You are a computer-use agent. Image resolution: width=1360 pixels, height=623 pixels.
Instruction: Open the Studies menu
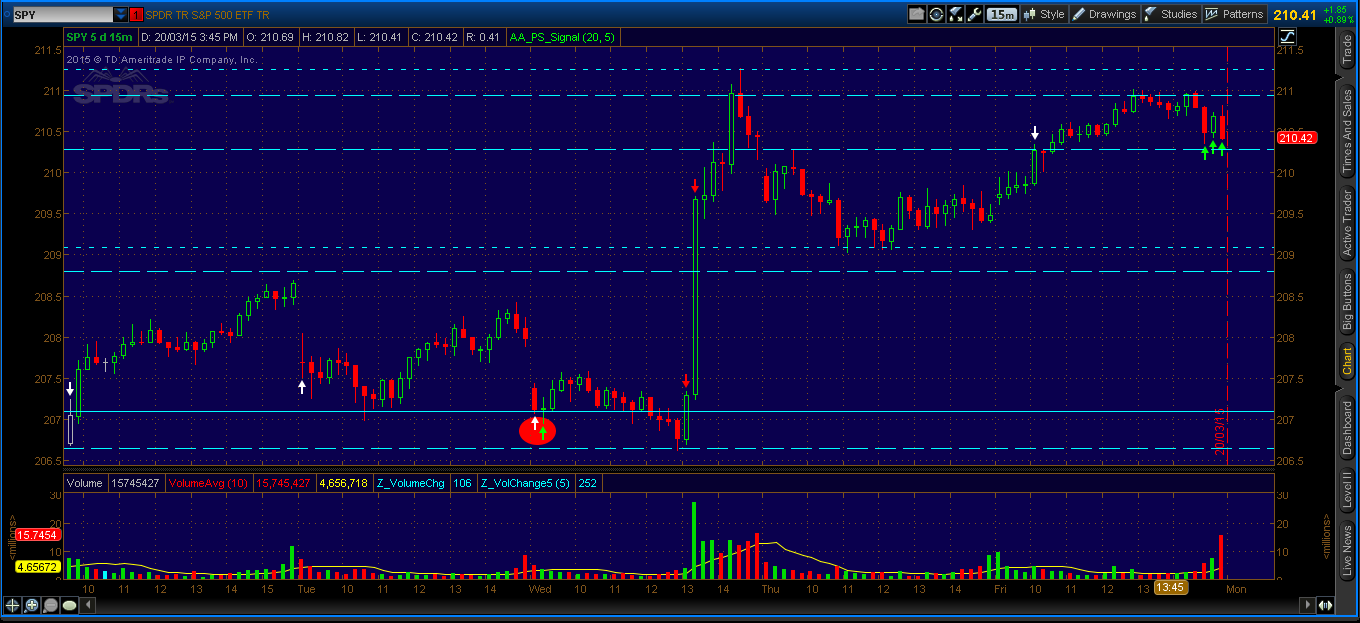click(1171, 14)
